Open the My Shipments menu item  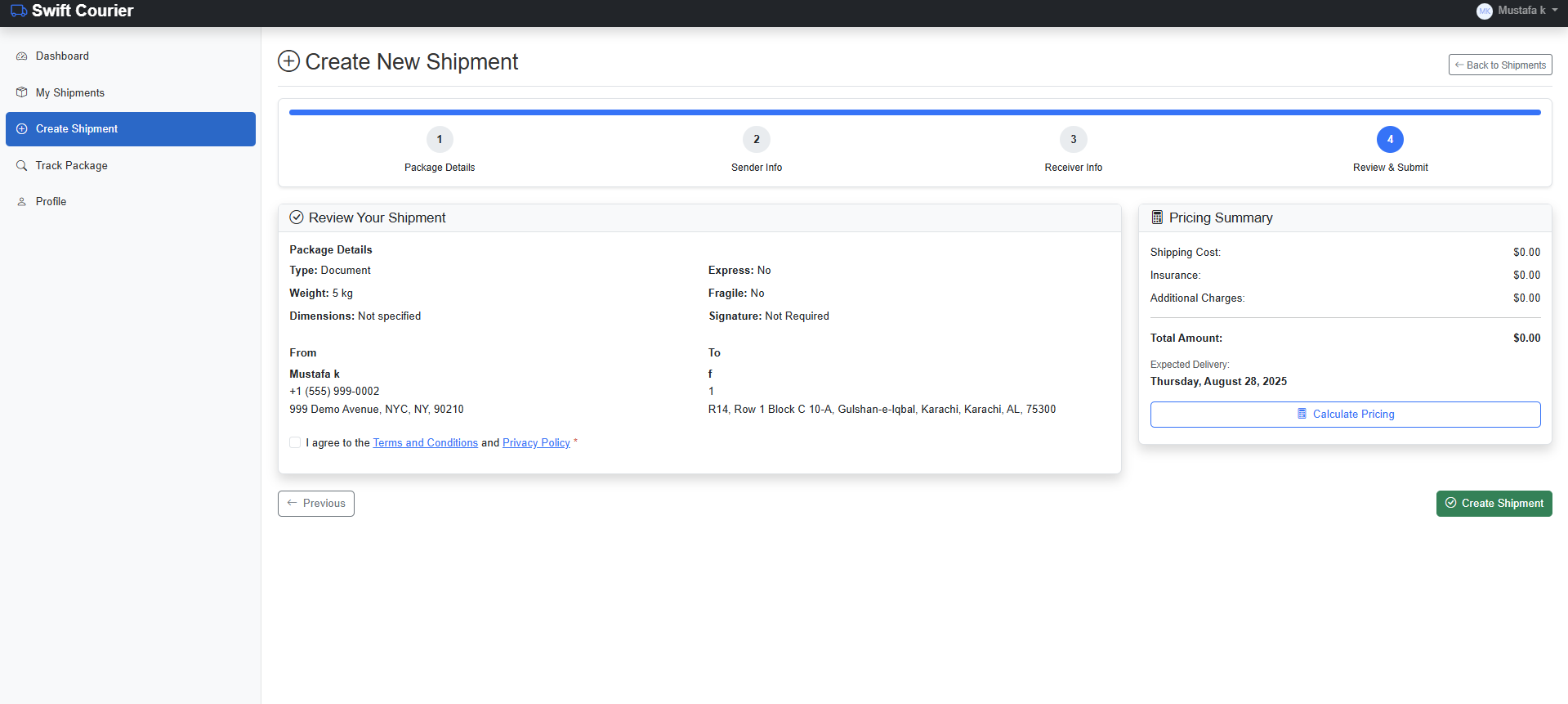coord(70,92)
